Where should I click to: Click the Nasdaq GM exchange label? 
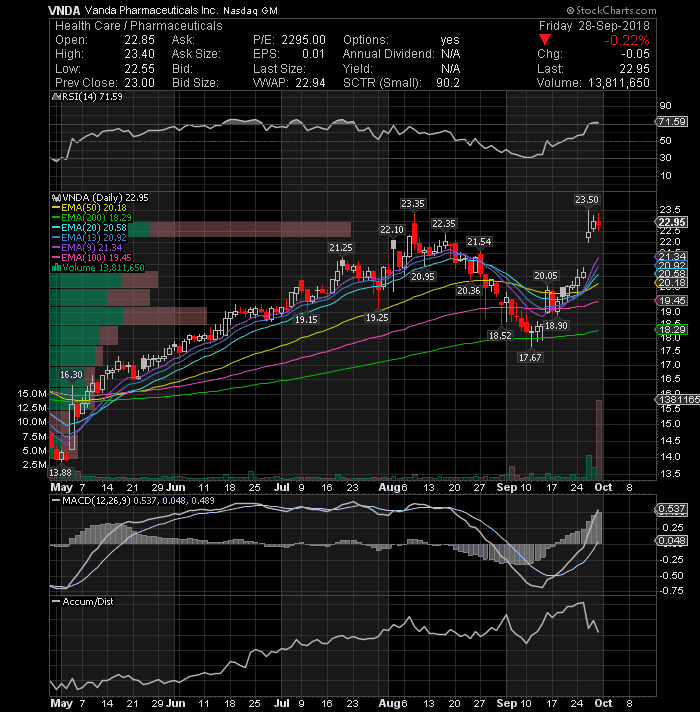click(251, 10)
